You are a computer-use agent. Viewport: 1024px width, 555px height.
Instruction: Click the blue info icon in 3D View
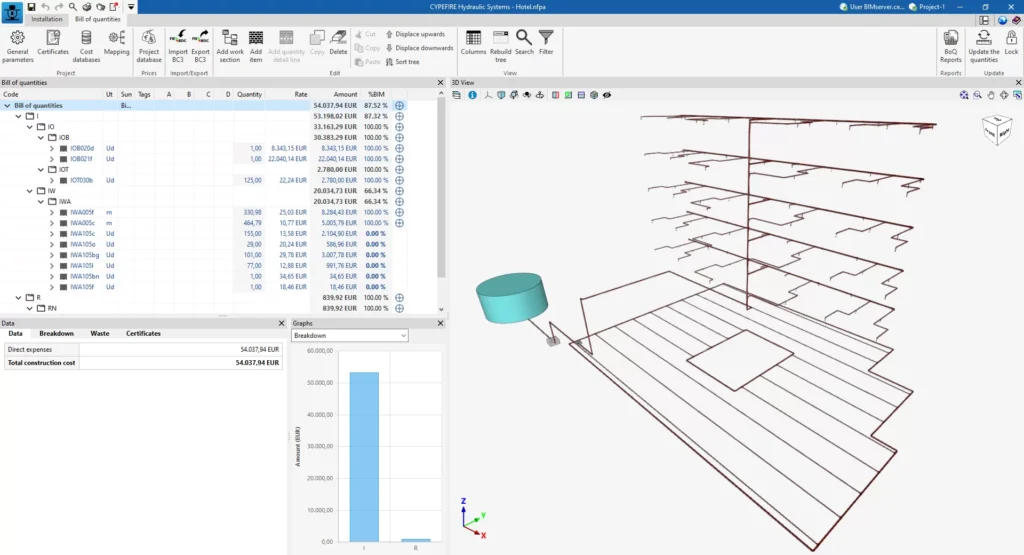pyautogui.click(x=472, y=95)
